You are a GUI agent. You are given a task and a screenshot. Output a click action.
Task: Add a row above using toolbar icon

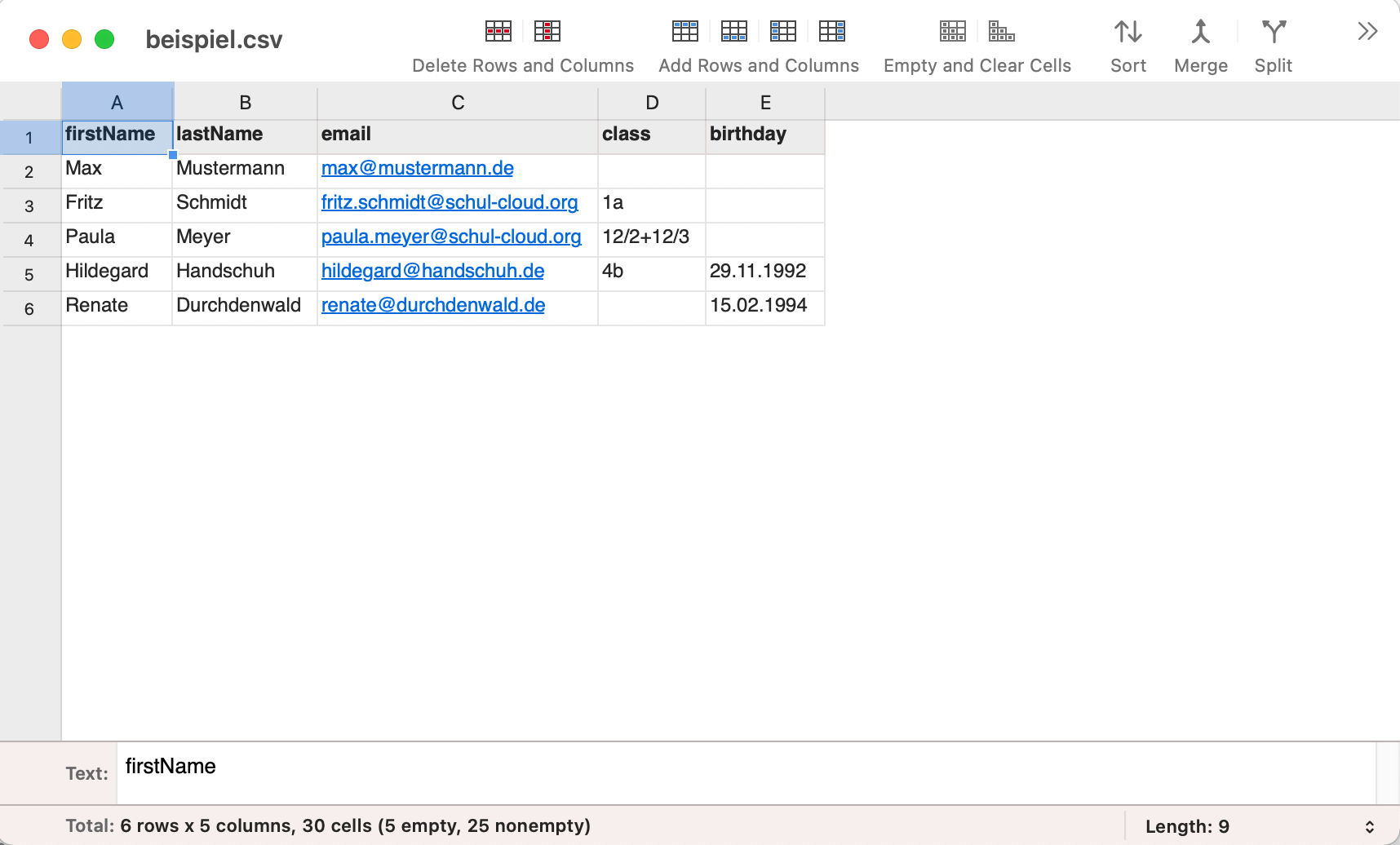(684, 32)
